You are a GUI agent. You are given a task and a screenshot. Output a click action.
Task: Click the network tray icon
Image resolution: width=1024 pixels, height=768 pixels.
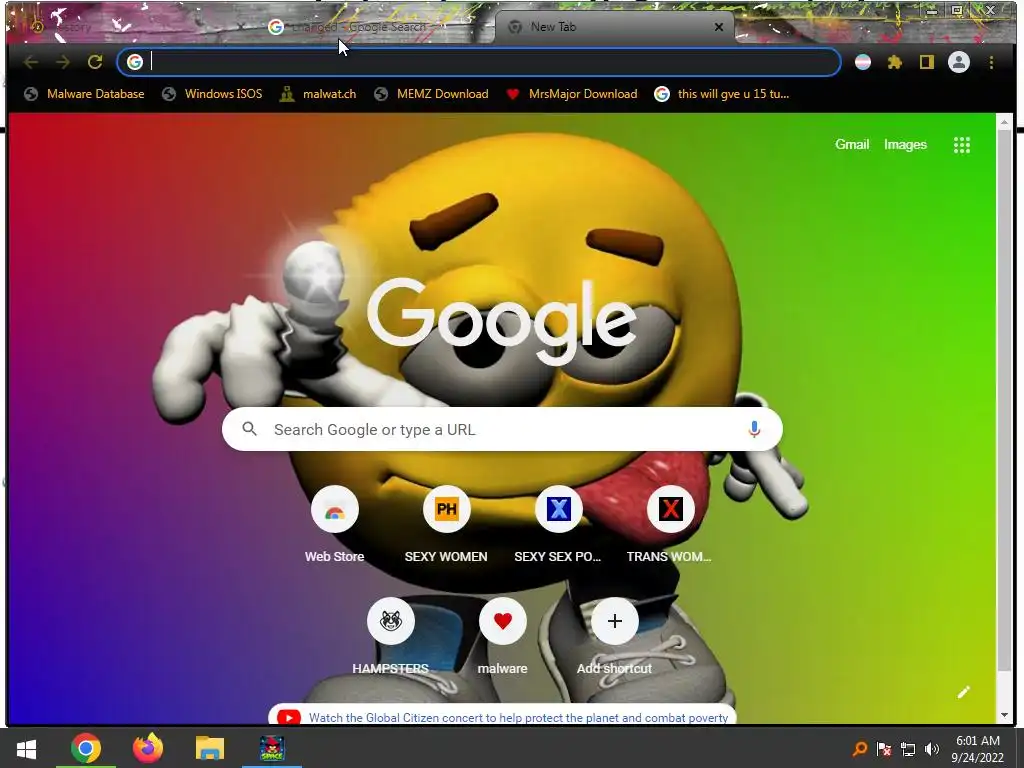point(908,749)
